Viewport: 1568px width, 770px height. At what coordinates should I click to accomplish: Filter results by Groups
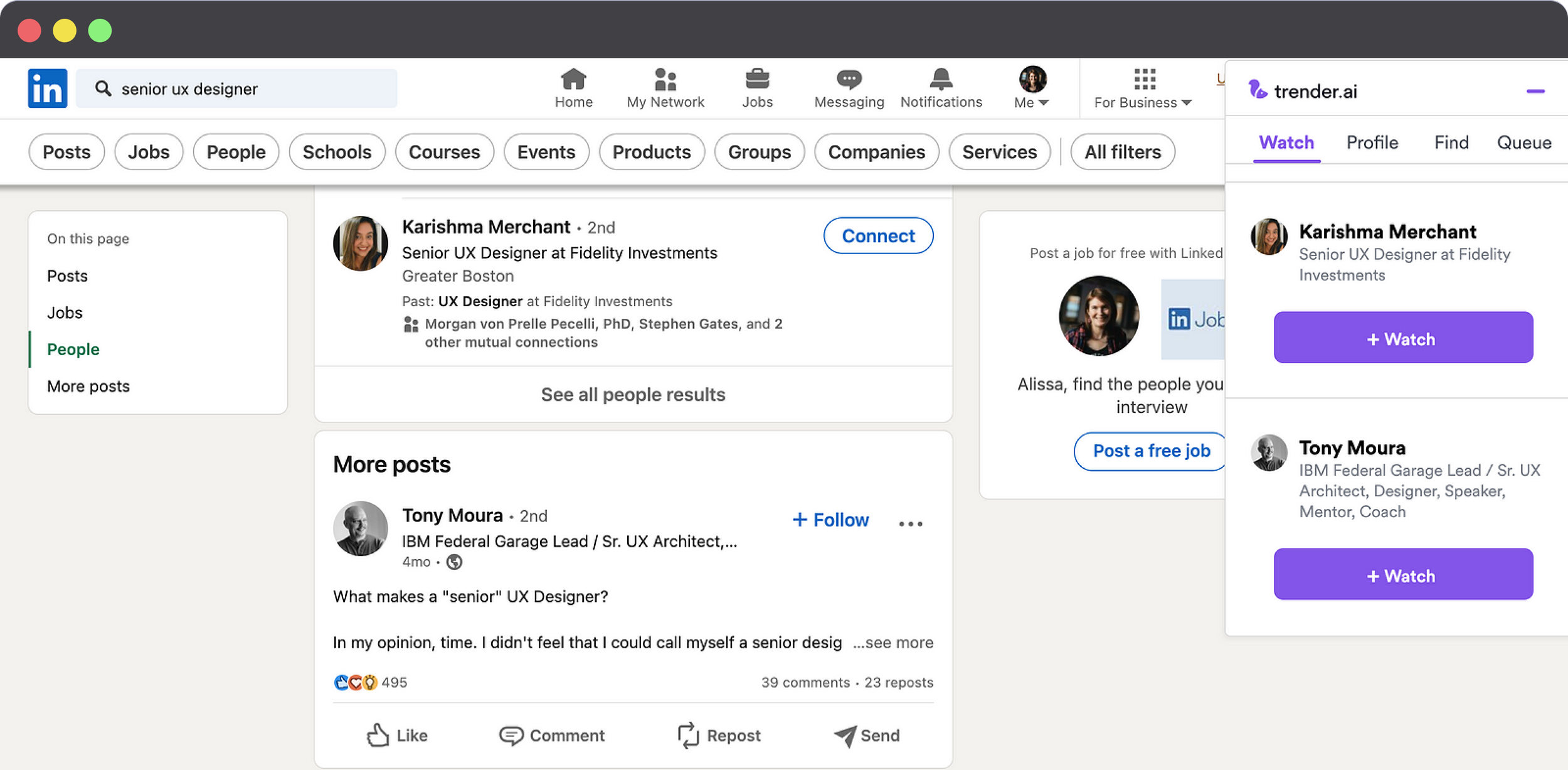[760, 152]
